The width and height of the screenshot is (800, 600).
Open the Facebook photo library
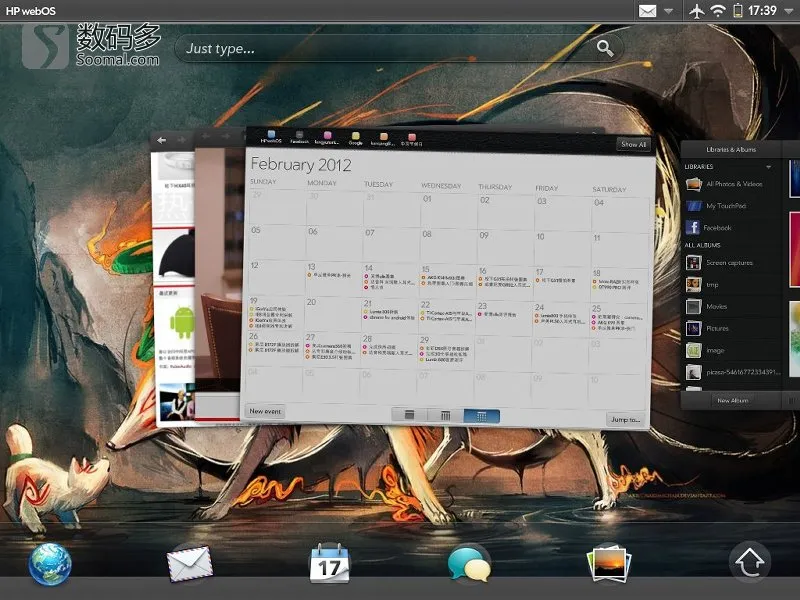731,228
